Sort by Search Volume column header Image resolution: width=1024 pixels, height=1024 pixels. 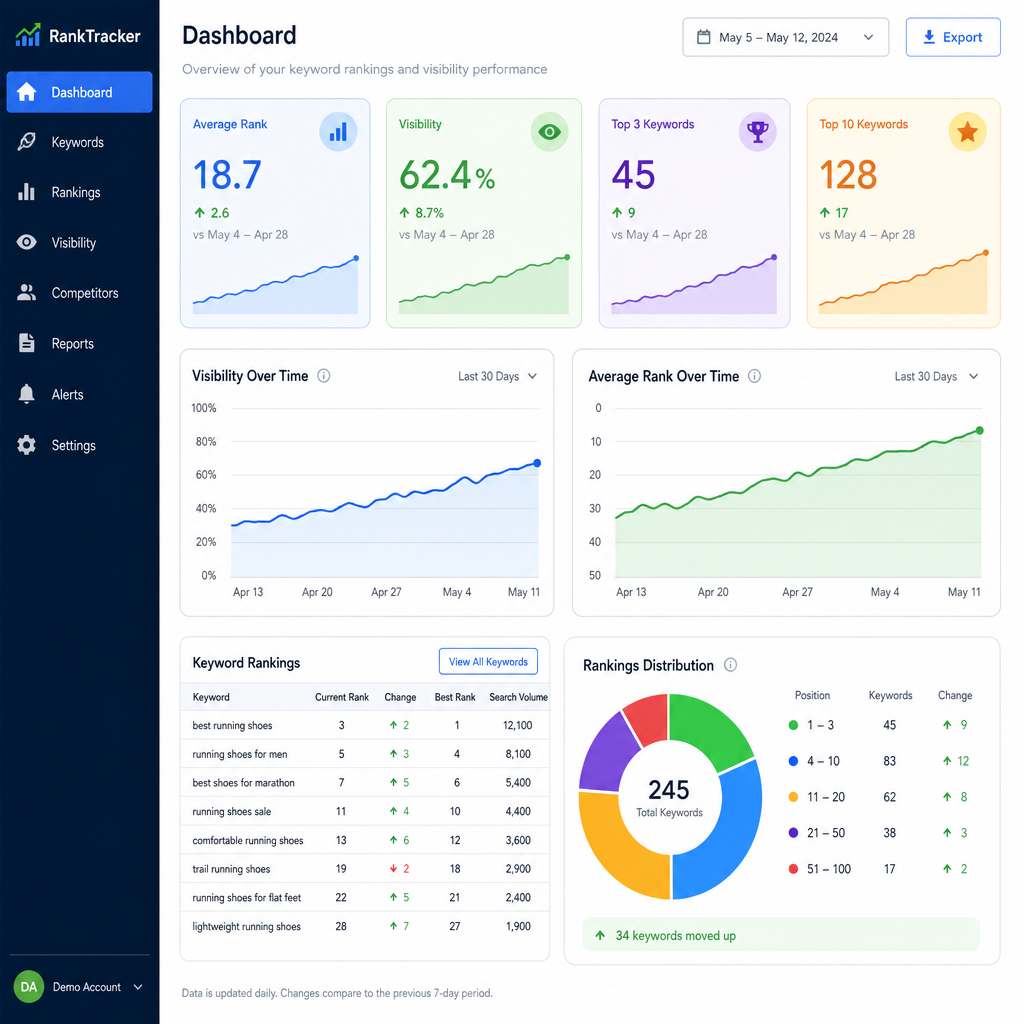coord(519,697)
